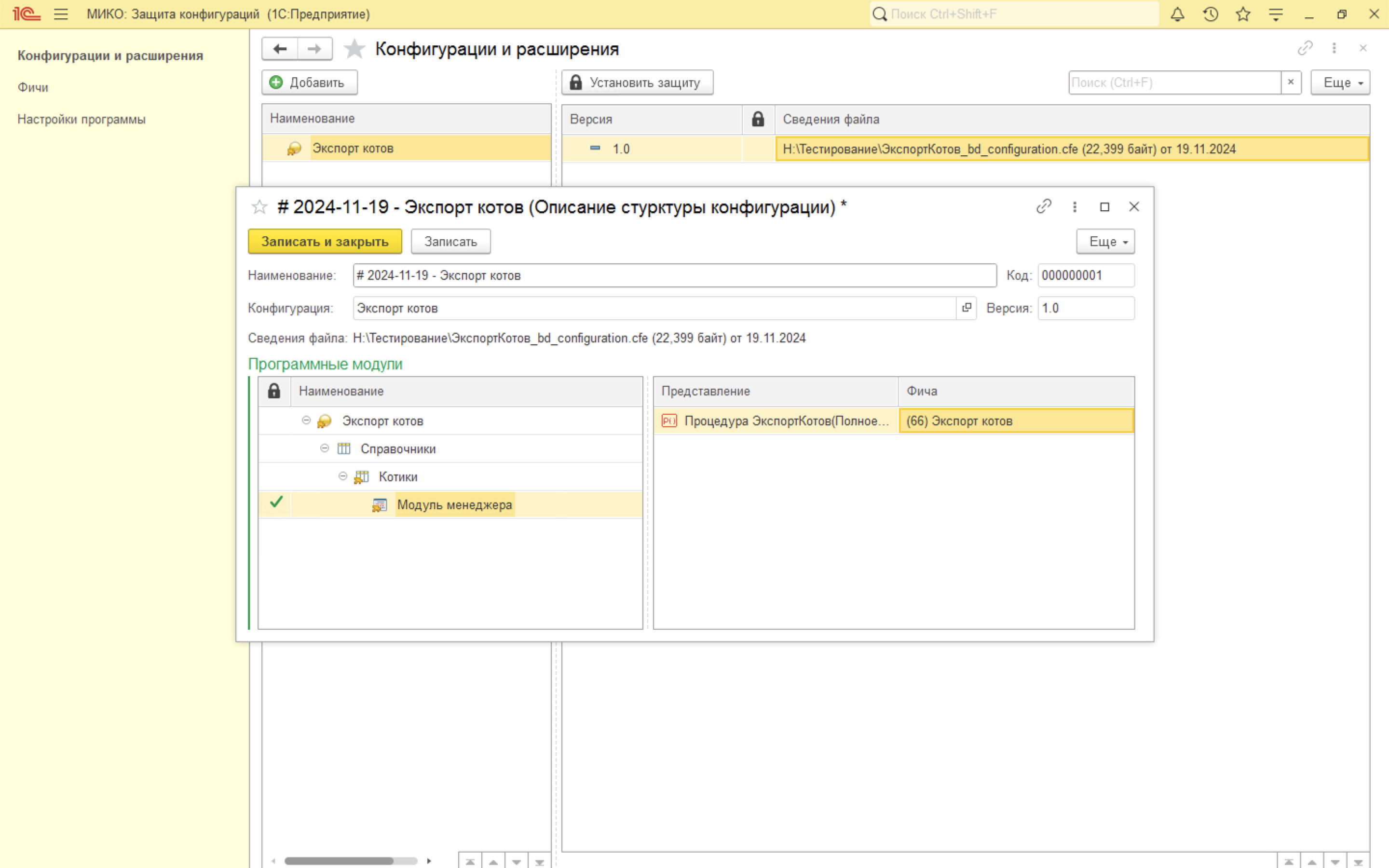Open Конфигурация field link icon
Viewport: 1389px width, 868px height.
(x=967, y=308)
